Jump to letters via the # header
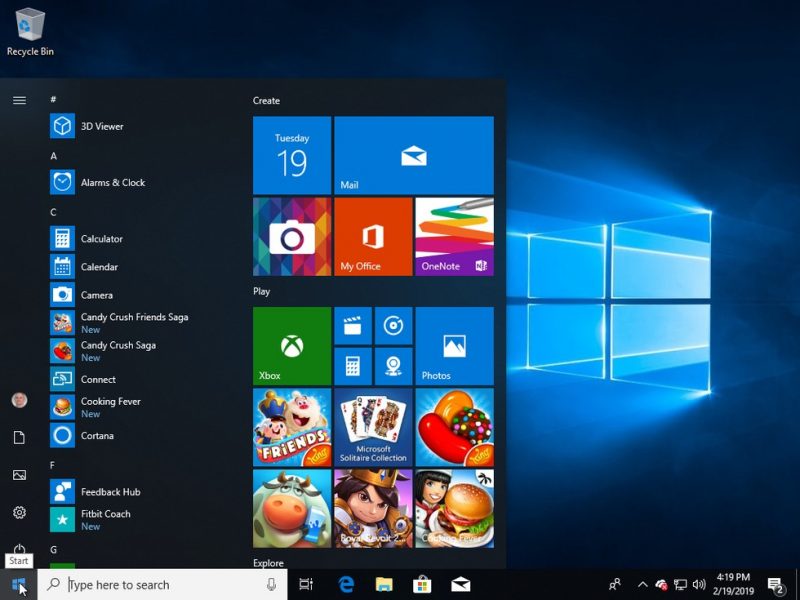The width and height of the screenshot is (800, 600). click(53, 99)
